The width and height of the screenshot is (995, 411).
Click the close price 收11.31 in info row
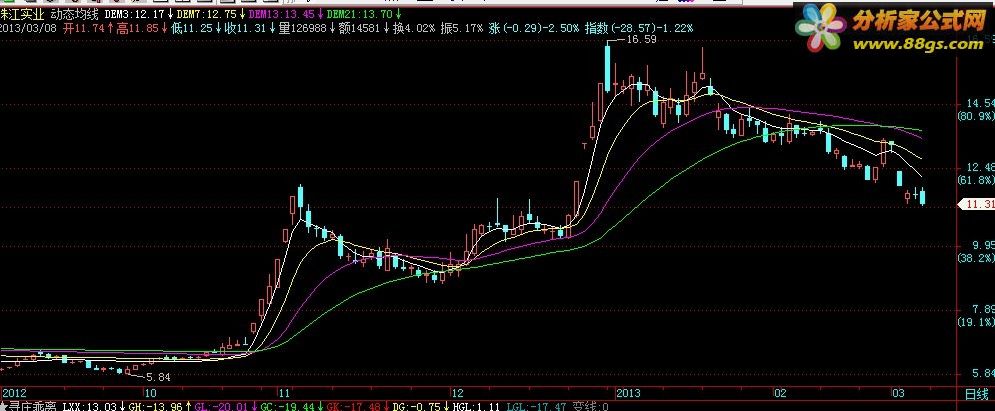pyautogui.click(x=246, y=28)
